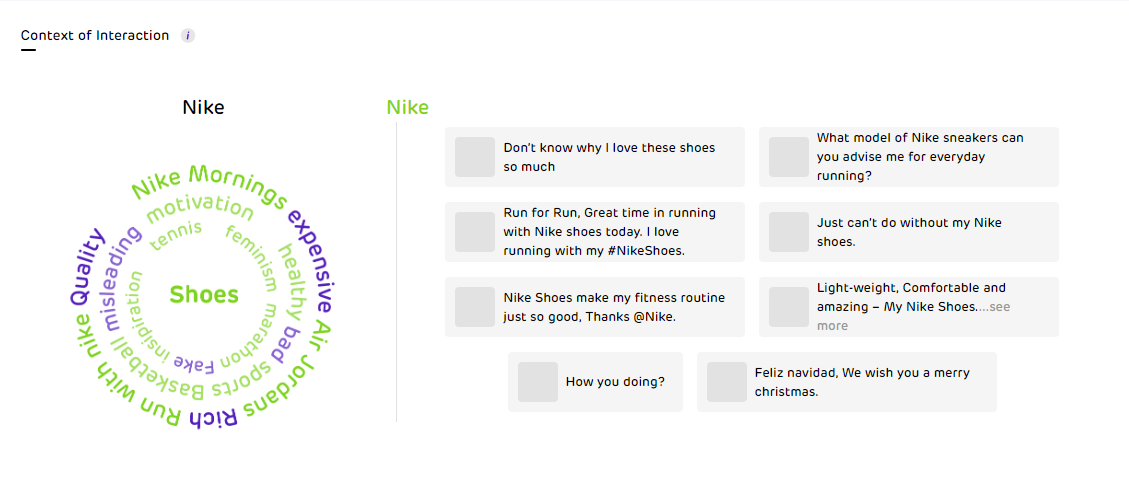Select 'Quality' in the word cloud

(89, 266)
